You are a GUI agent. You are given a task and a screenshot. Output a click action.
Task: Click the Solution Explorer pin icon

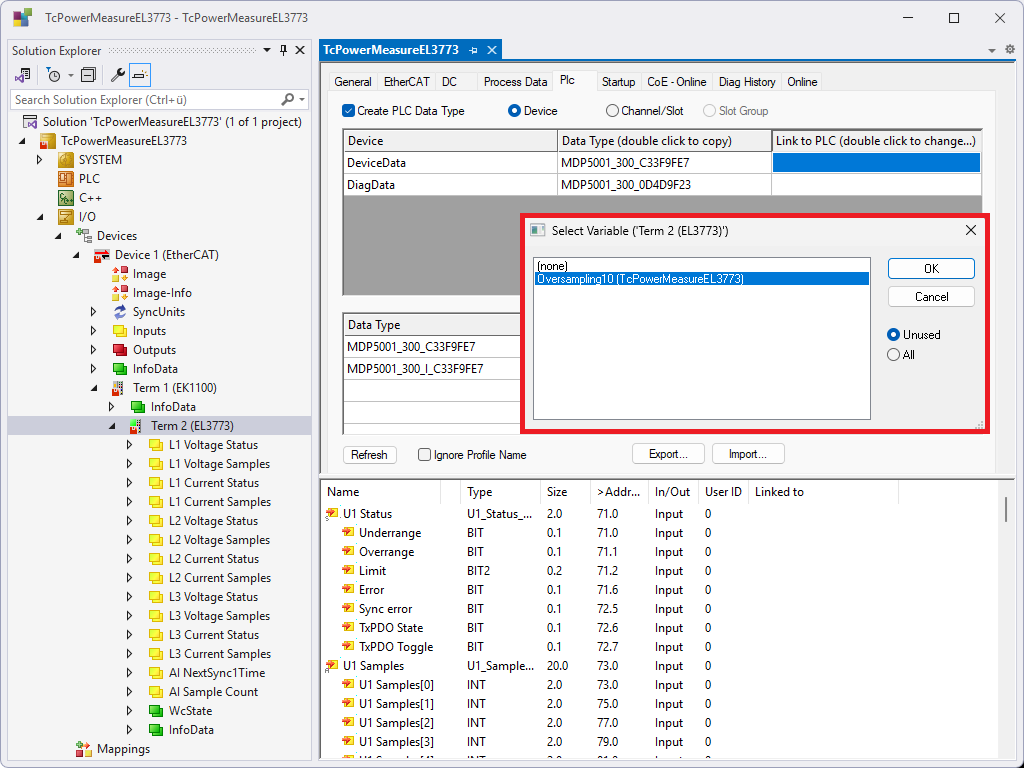(283, 50)
